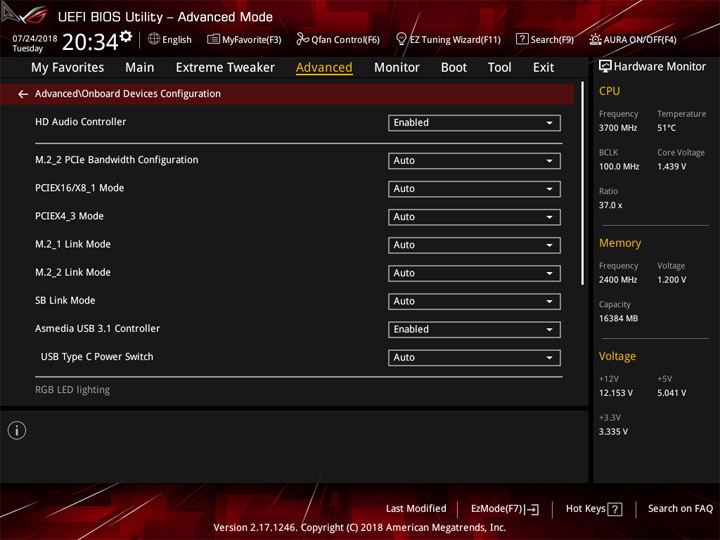Image resolution: width=720 pixels, height=540 pixels.
Task: Switch to the Tool tab
Action: (500, 68)
